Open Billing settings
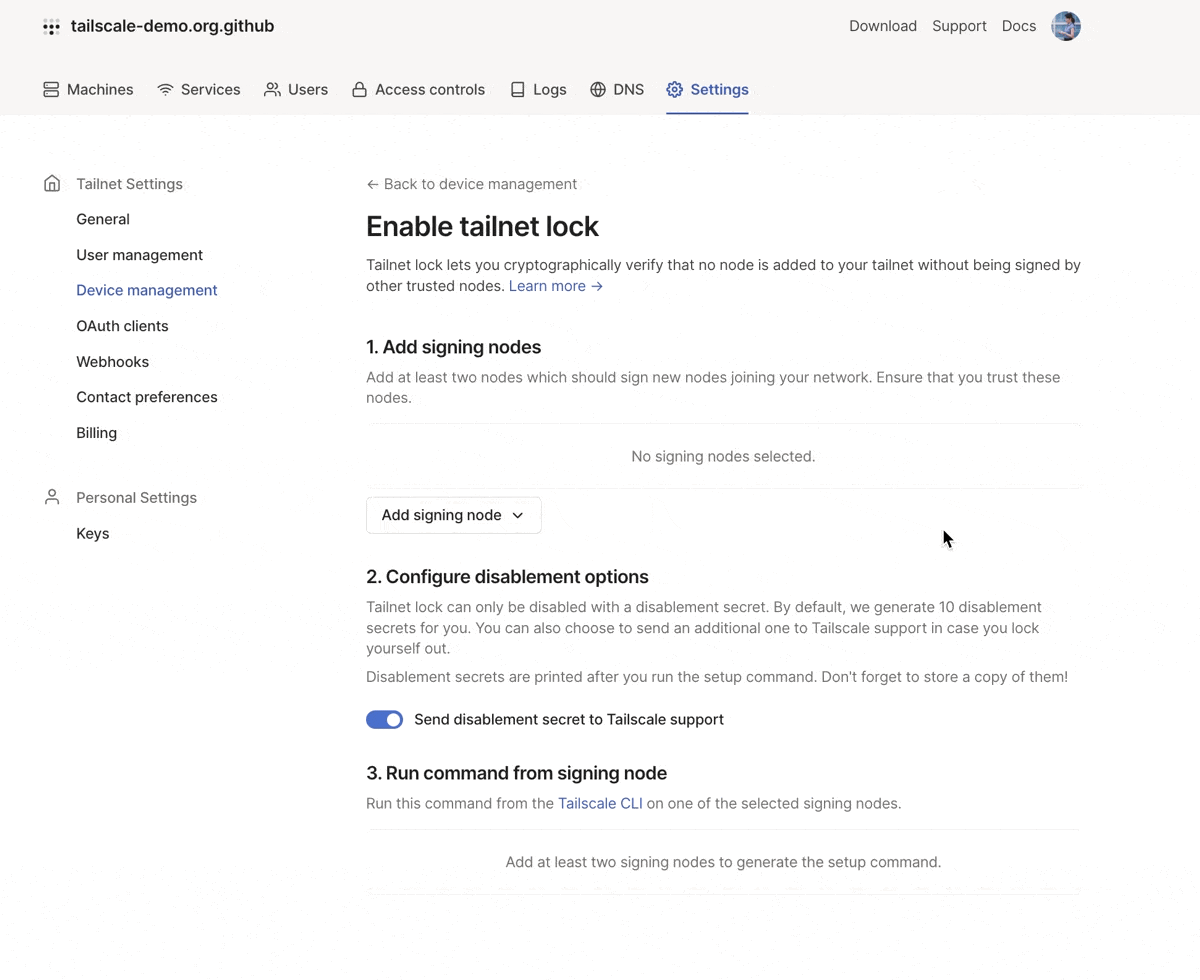The height and width of the screenshot is (980, 1200). [x=96, y=433]
